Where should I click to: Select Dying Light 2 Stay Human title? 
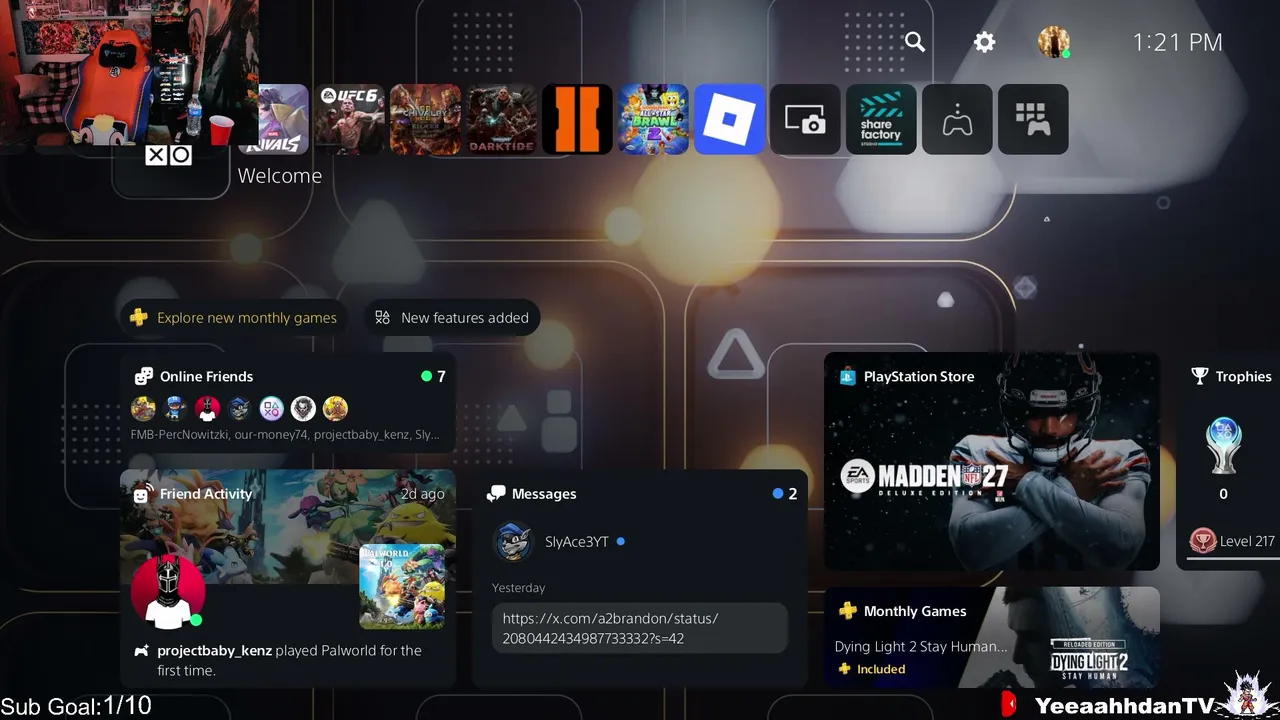pyautogui.click(x=921, y=646)
